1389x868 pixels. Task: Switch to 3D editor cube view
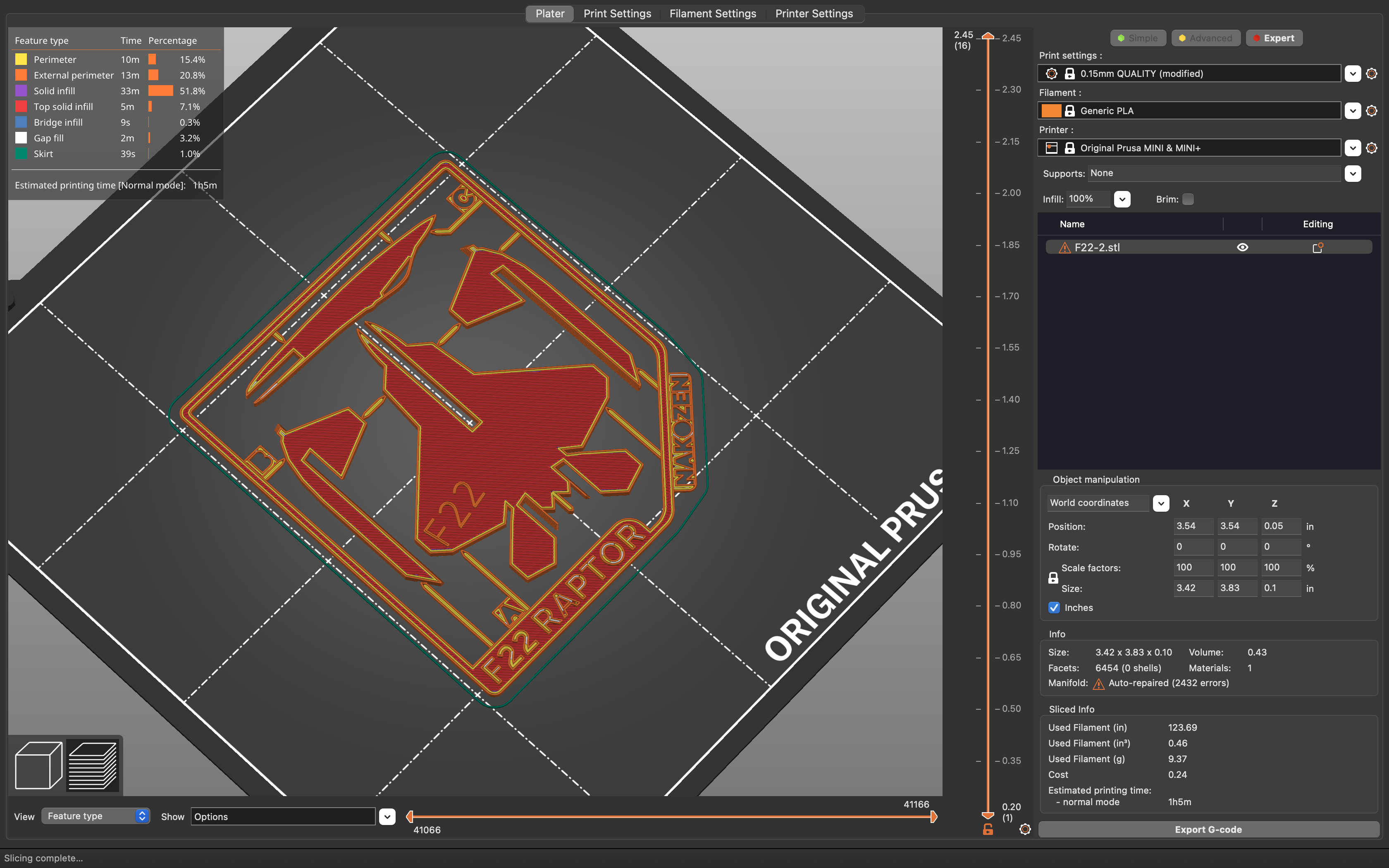pyautogui.click(x=38, y=765)
